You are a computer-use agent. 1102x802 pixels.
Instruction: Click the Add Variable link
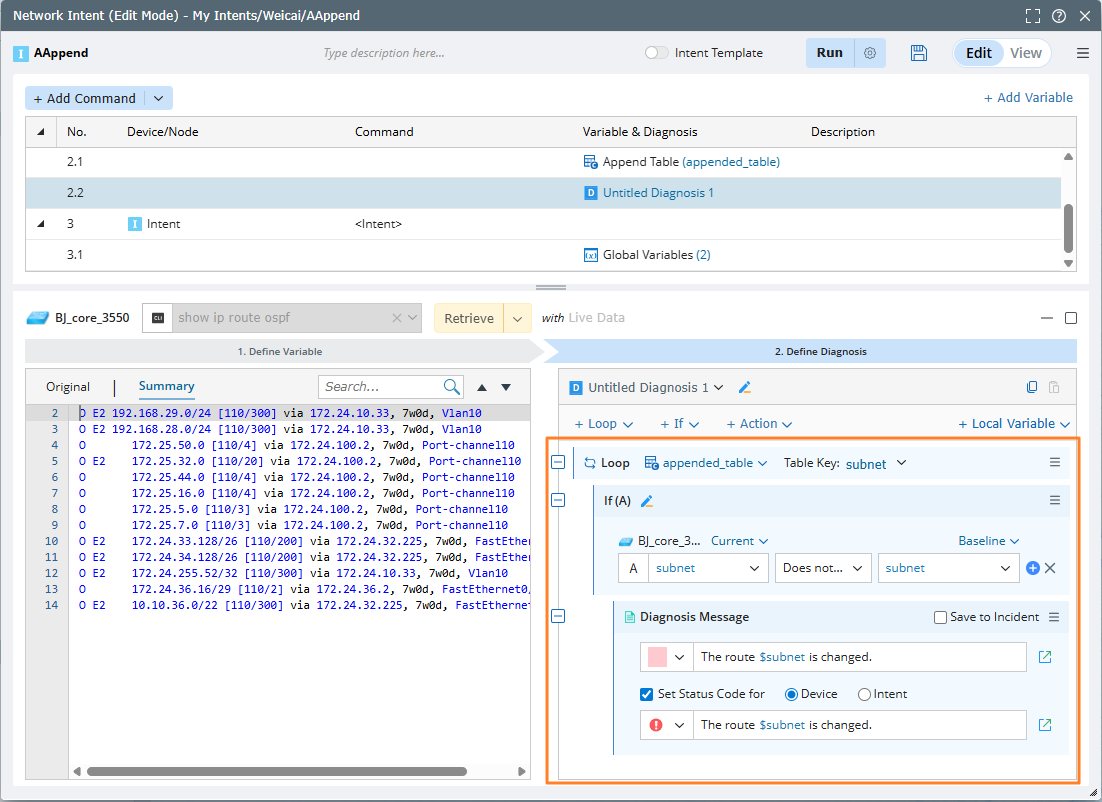(x=1028, y=98)
